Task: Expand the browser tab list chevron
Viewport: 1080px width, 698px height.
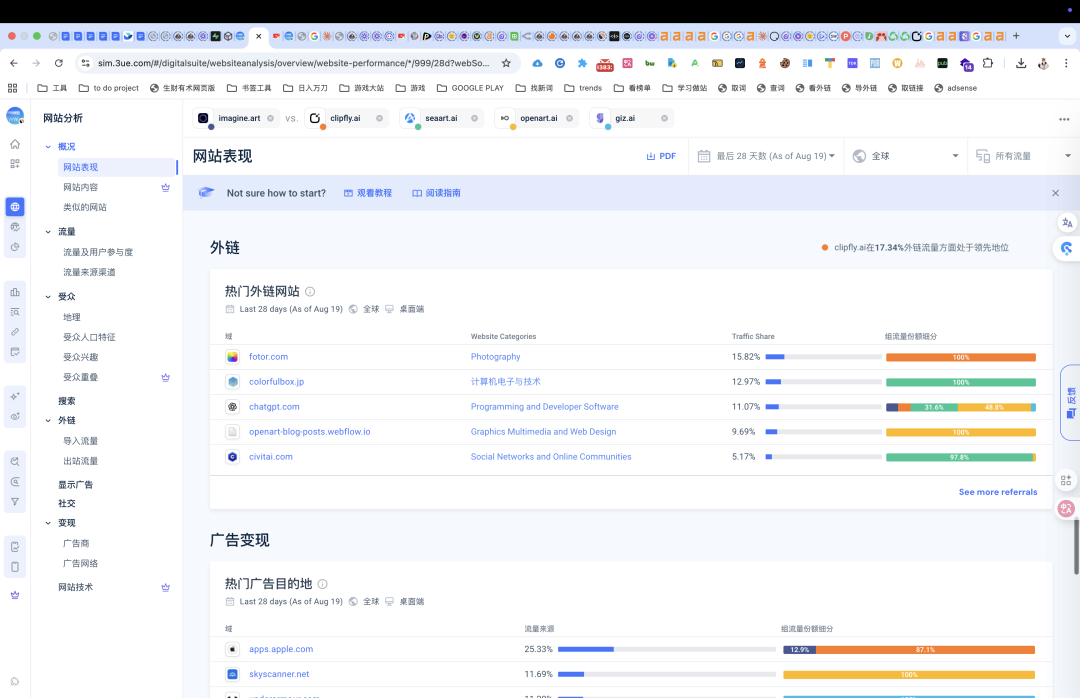Action: point(1067,36)
